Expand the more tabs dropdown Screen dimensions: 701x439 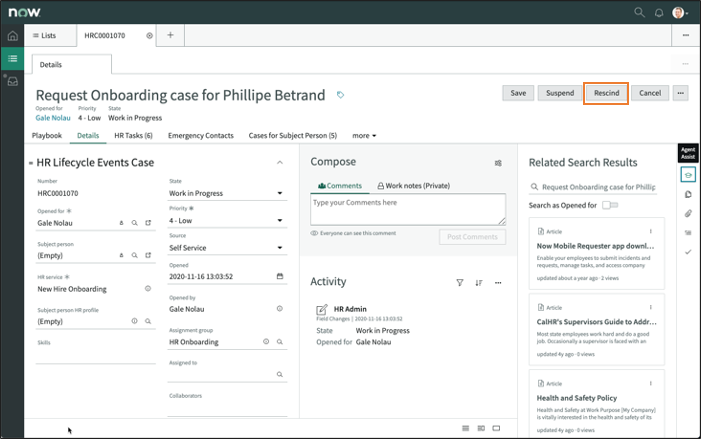click(x=364, y=135)
